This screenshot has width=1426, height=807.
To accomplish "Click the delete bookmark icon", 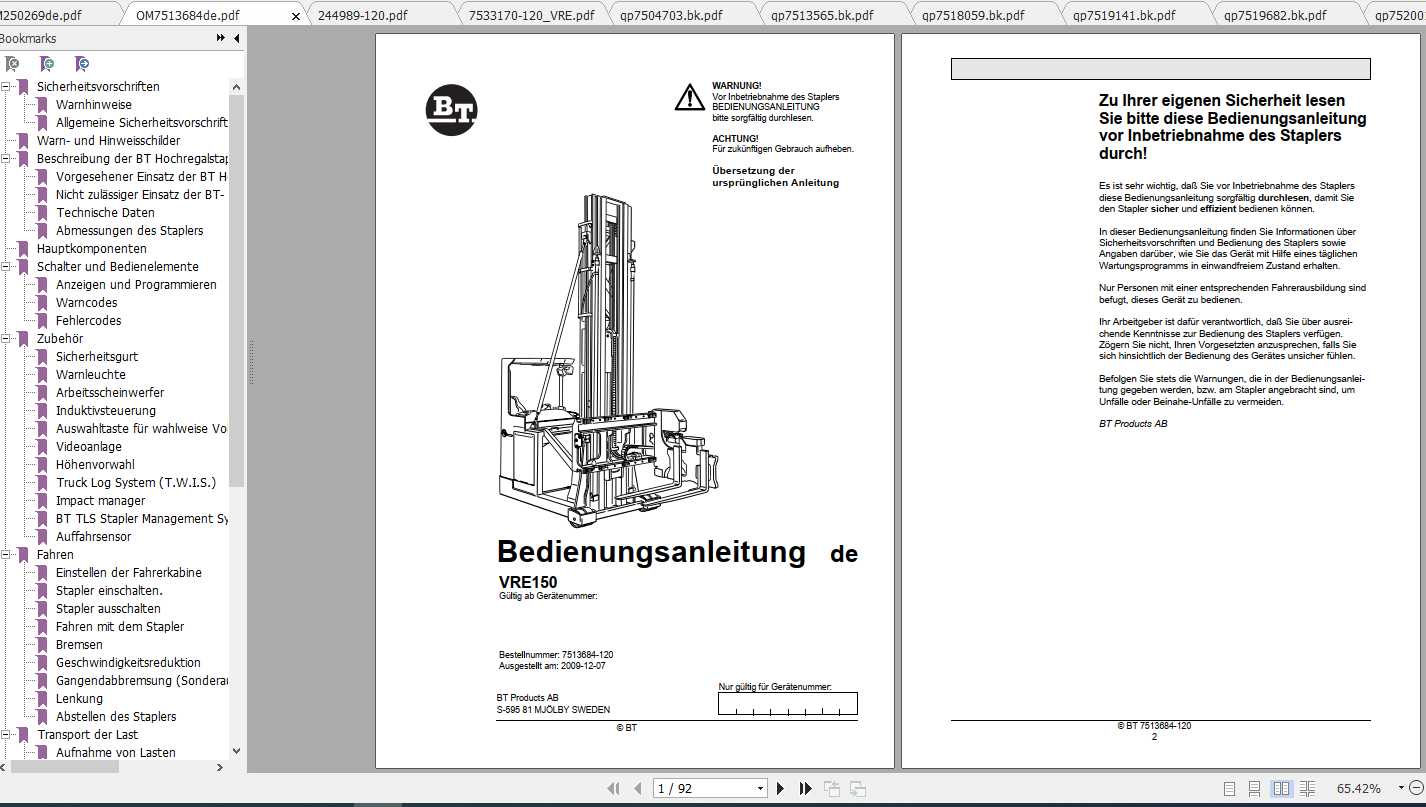I will (x=12, y=64).
